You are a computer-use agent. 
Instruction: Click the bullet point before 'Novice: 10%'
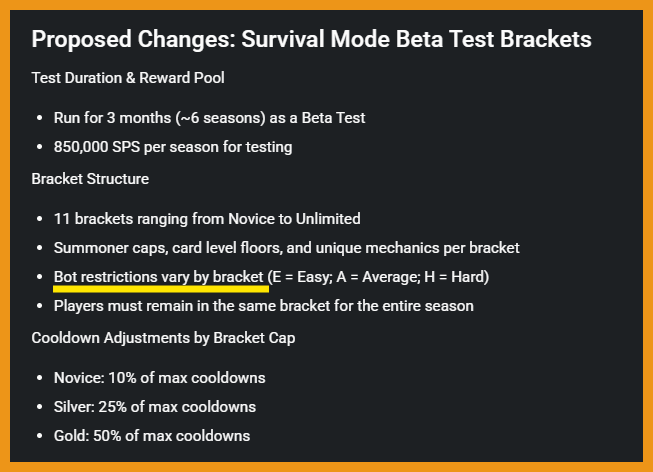coord(40,378)
